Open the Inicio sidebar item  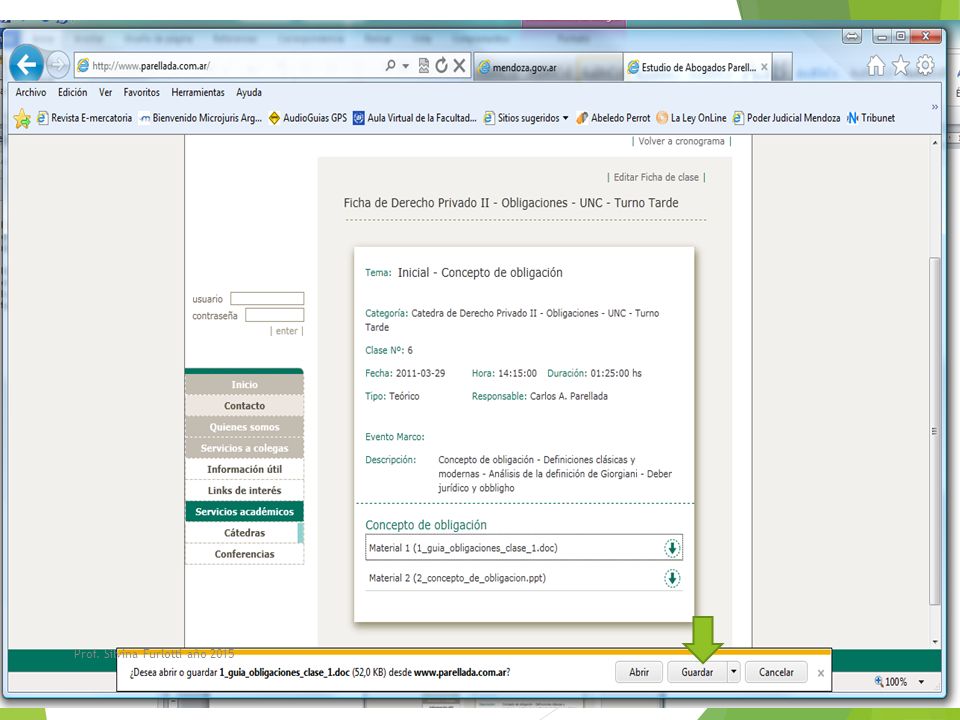pyautogui.click(x=244, y=384)
